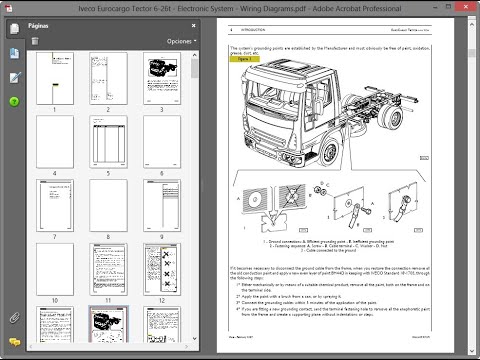
Task: Select page 7 thumbnail
Action: 55,205
